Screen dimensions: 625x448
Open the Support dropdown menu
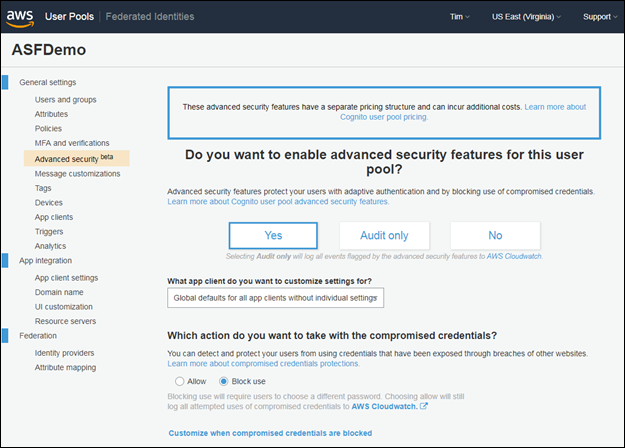[x=600, y=17]
